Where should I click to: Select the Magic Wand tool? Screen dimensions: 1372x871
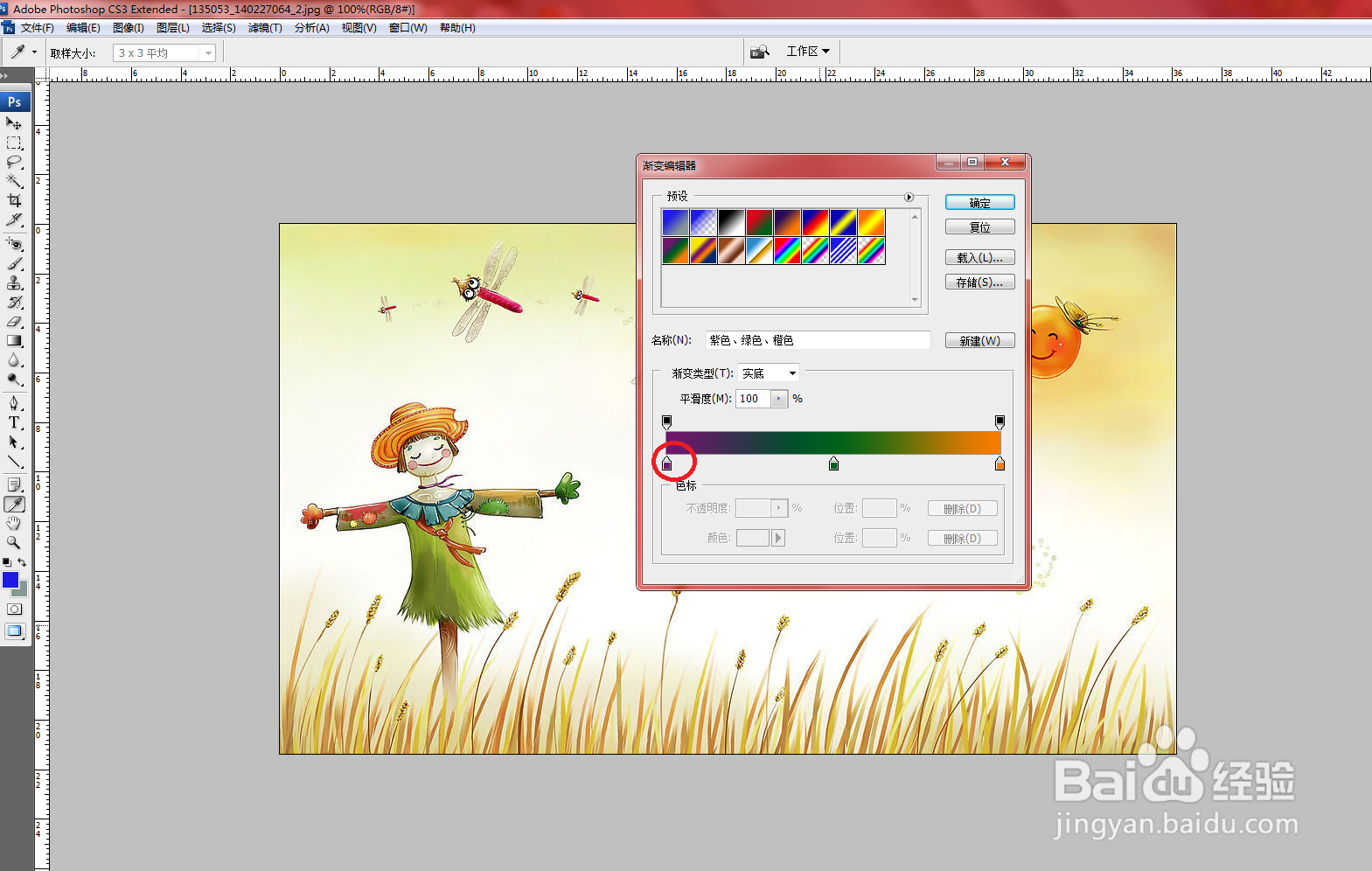click(14, 181)
